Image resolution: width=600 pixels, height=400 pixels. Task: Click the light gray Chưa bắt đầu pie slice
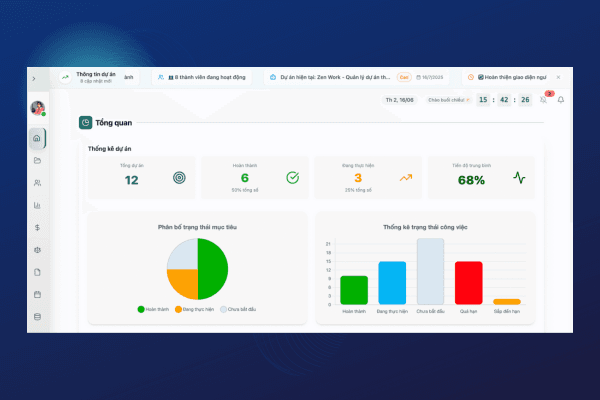coord(184,256)
